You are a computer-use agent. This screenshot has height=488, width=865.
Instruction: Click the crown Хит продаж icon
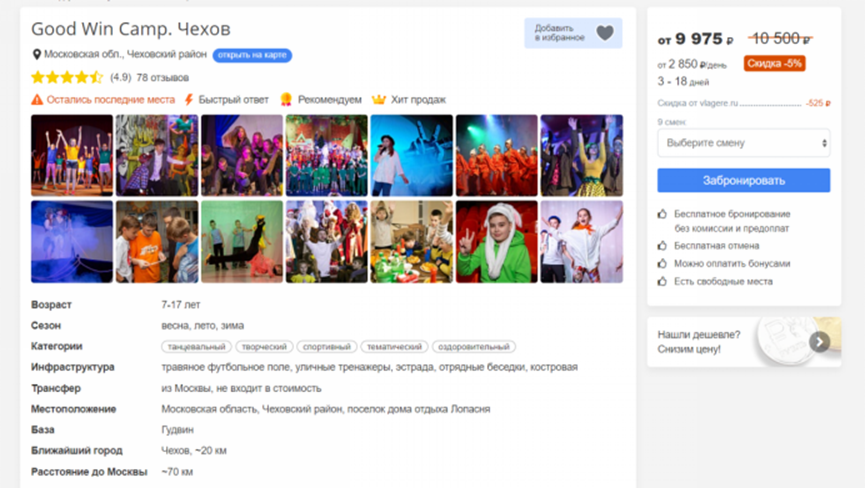378,100
